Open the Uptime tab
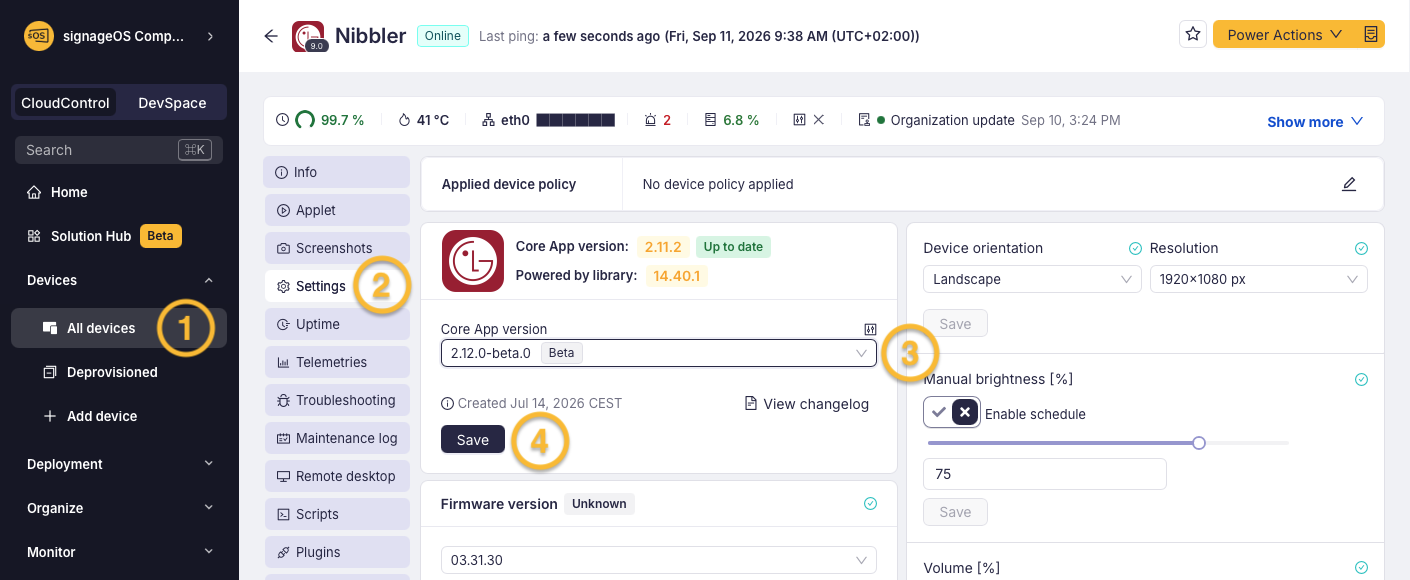The width and height of the screenshot is (1410, 580). 337,324
